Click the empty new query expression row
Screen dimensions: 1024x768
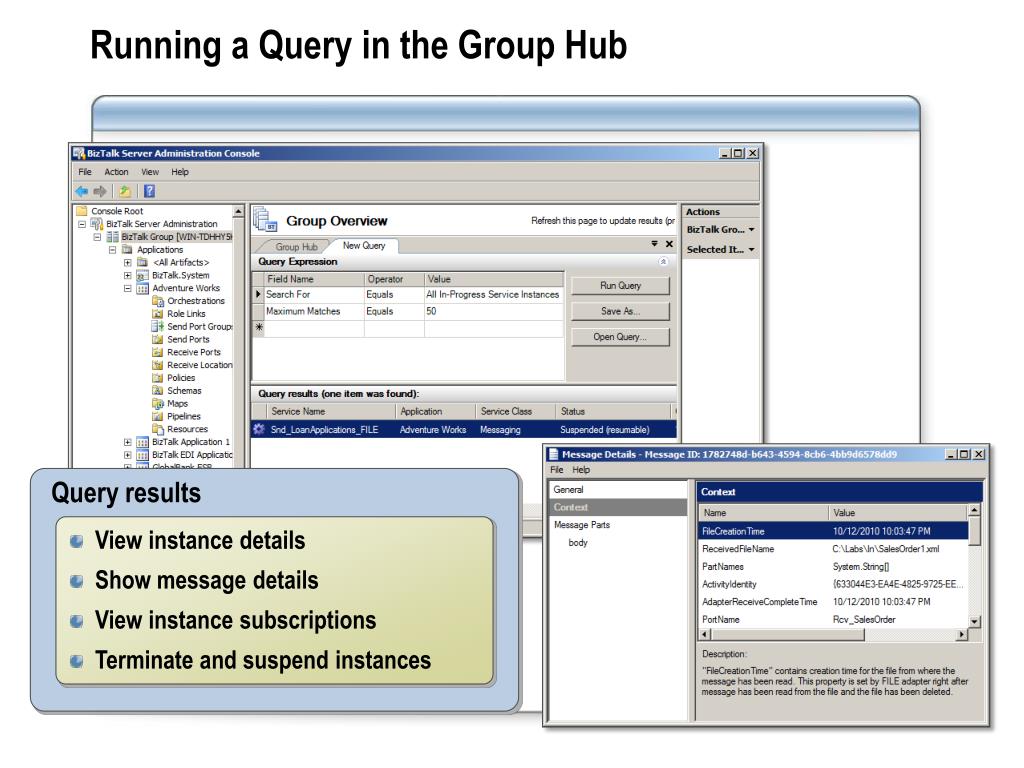point(408,328)
